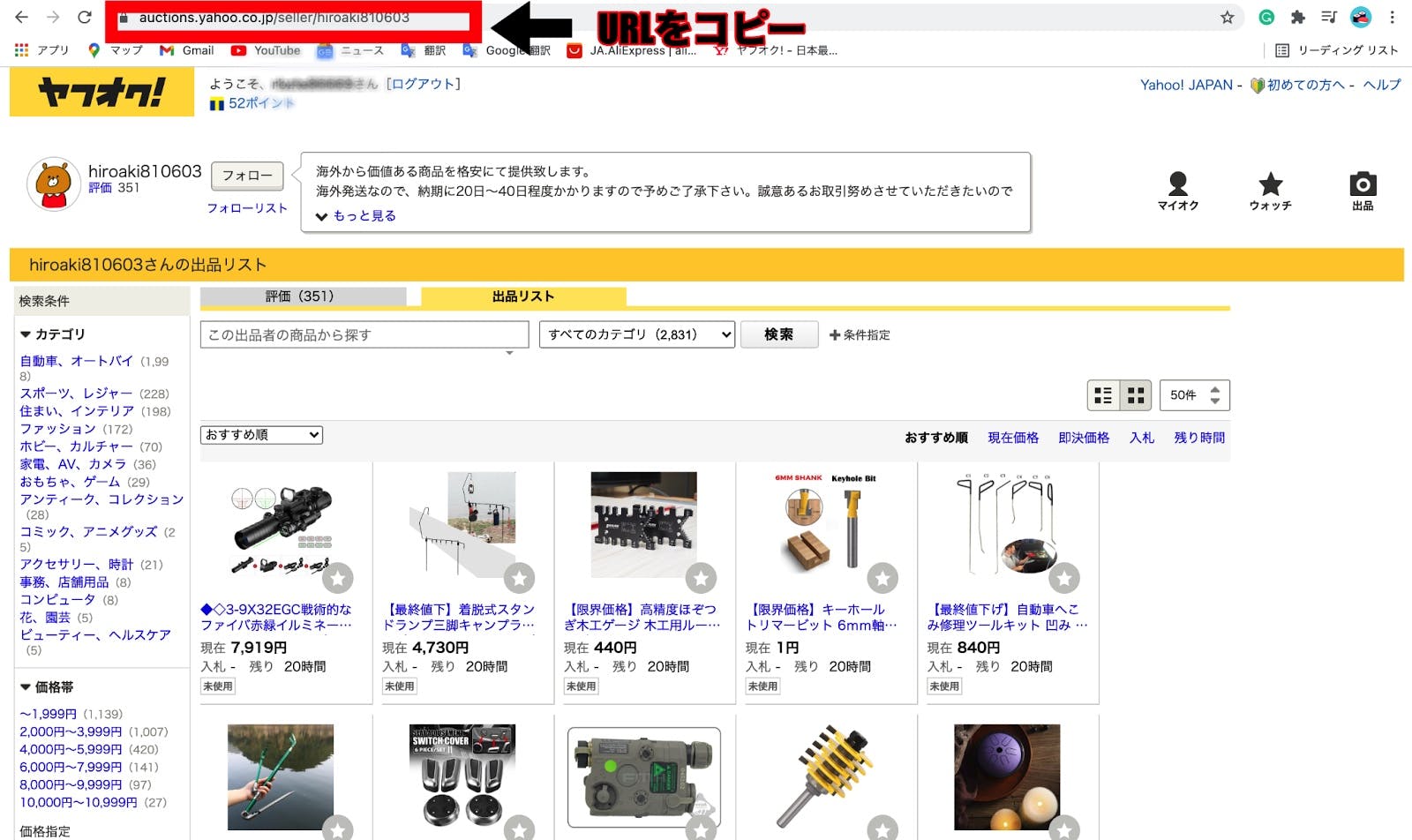
Task: Select the 出品リスト tab
Action: click(x=523, y=296)
